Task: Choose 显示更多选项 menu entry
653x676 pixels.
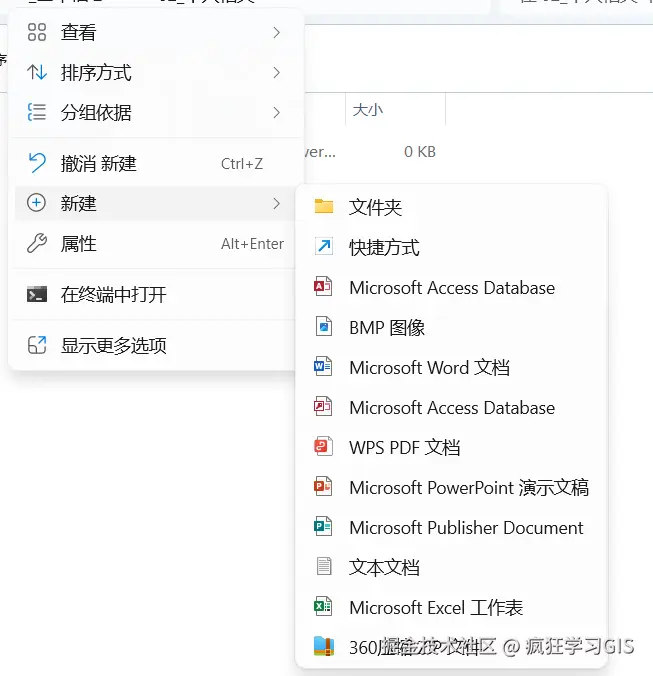Action: coord(155,345)
